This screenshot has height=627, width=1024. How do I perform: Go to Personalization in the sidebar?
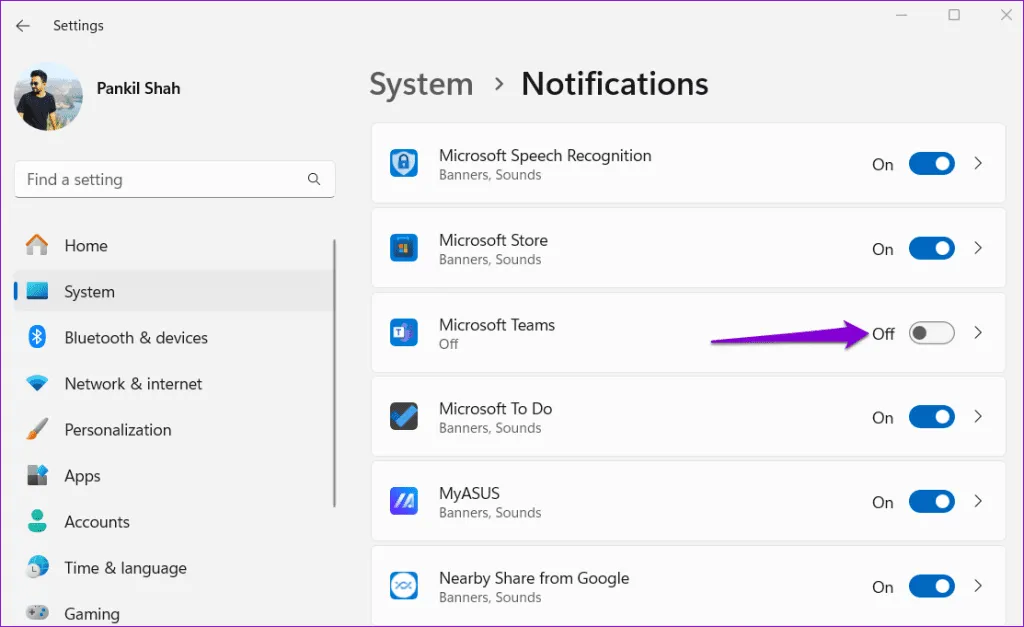[118, 430]
